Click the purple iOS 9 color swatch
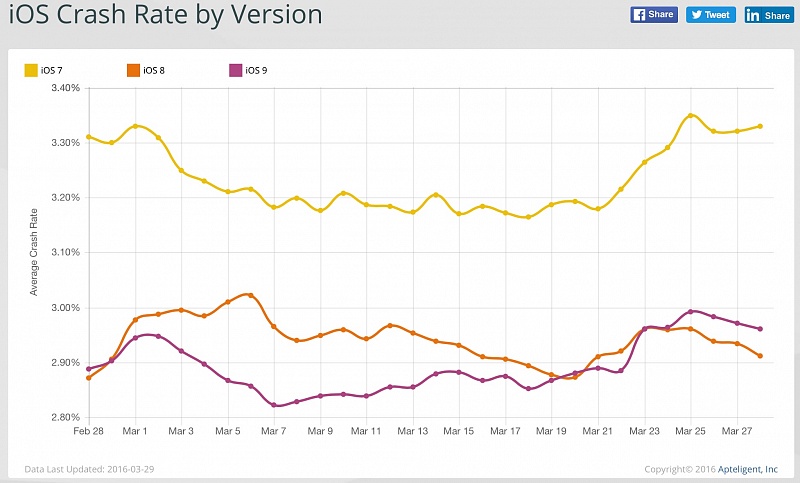This screenshot has height=483, width=800. pyautogui.click(x=235, y=70)
